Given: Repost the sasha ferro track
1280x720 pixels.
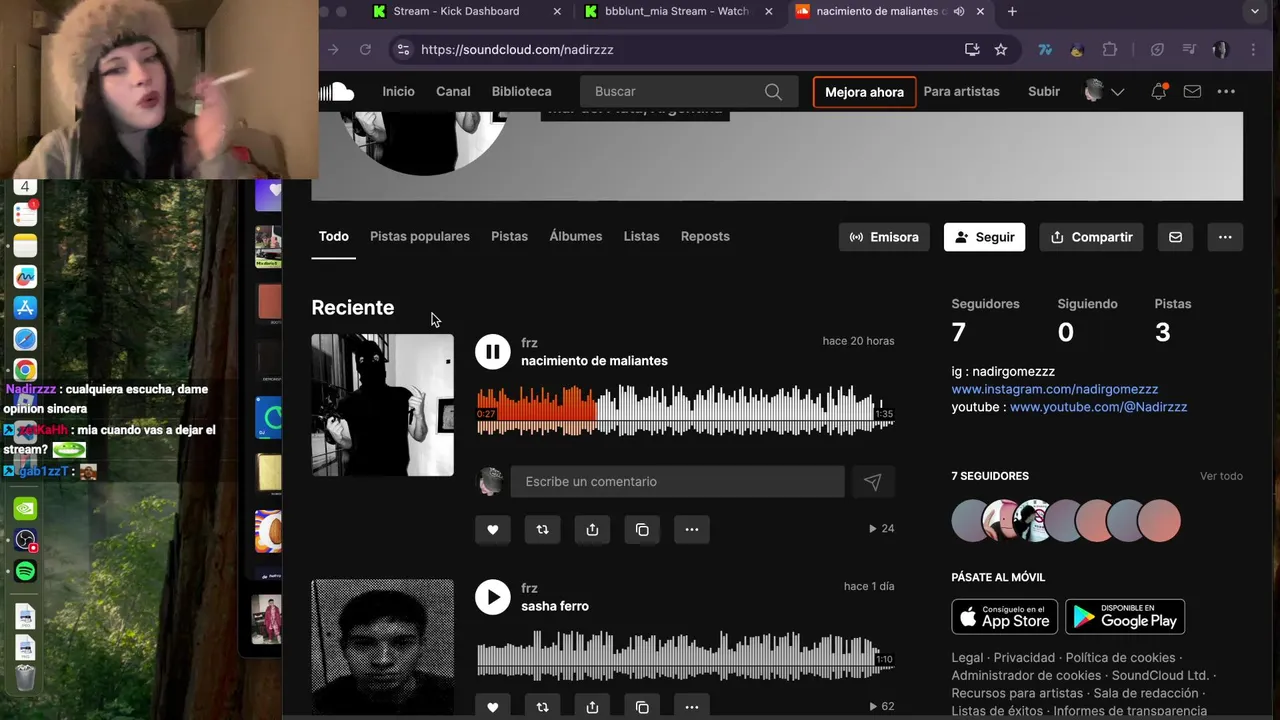Looking at the screenshot, I should click(542, 706).
